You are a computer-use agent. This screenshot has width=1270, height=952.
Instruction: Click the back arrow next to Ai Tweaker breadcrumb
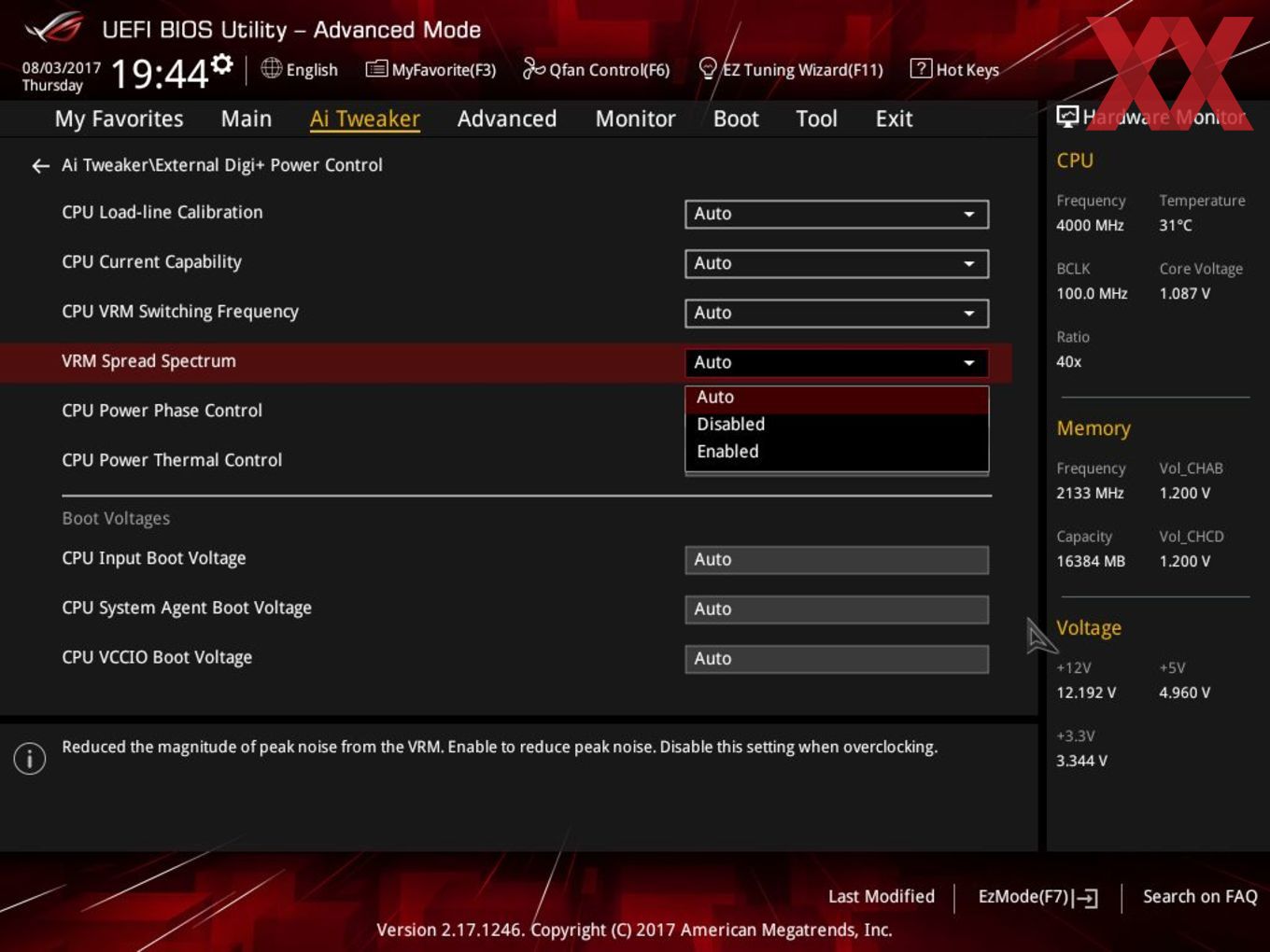[40, 166]
